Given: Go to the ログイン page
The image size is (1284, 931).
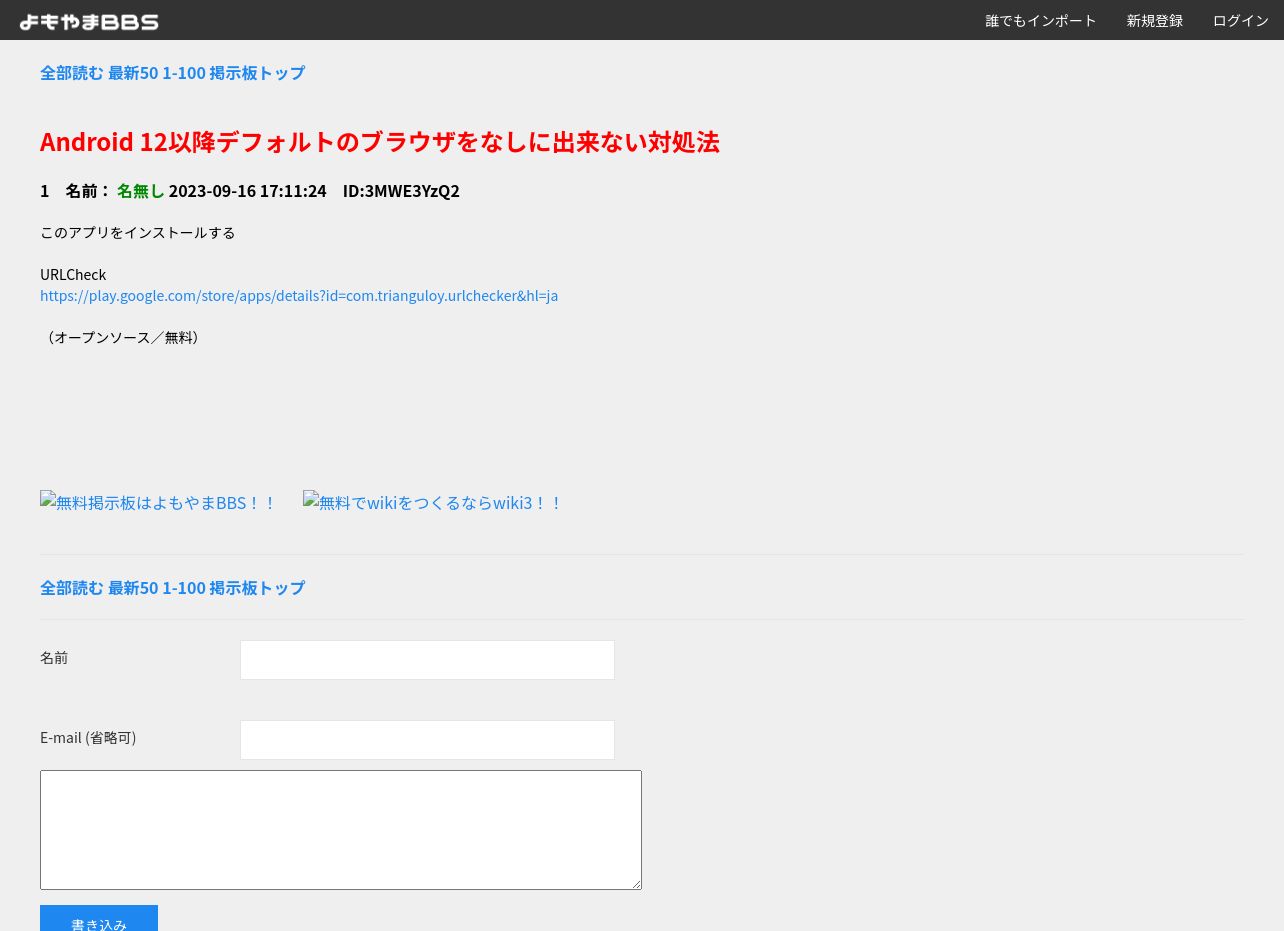Looking at the screenshot, I should pyautogui.click(x=1241, y=20).
